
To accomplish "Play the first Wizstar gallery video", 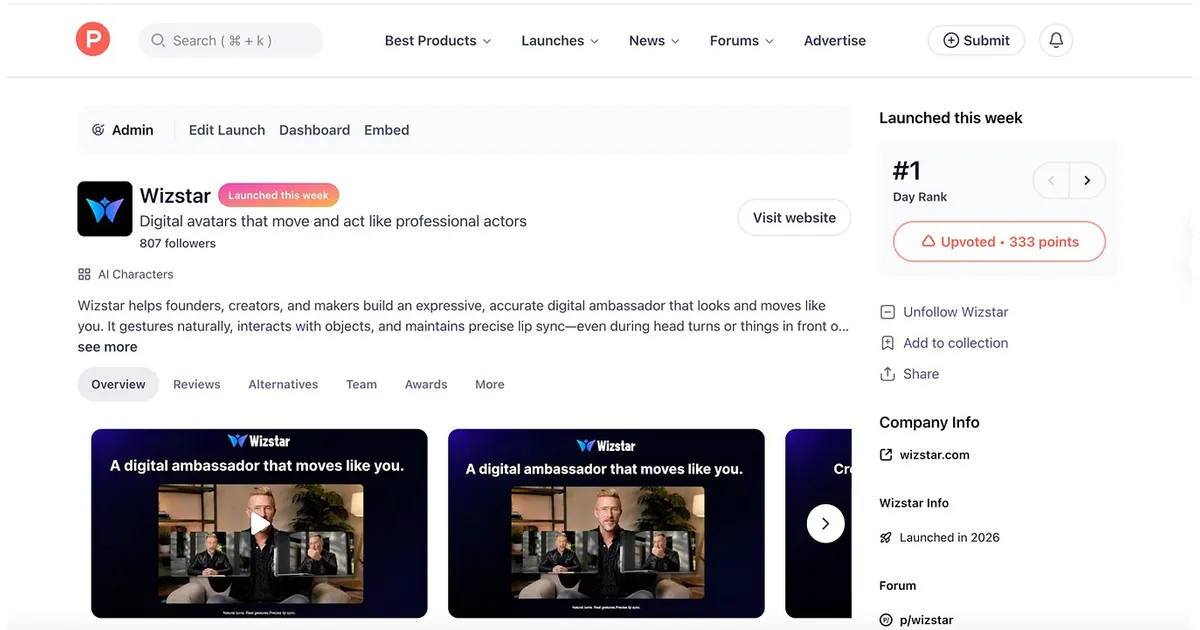I will coord(259,523).
